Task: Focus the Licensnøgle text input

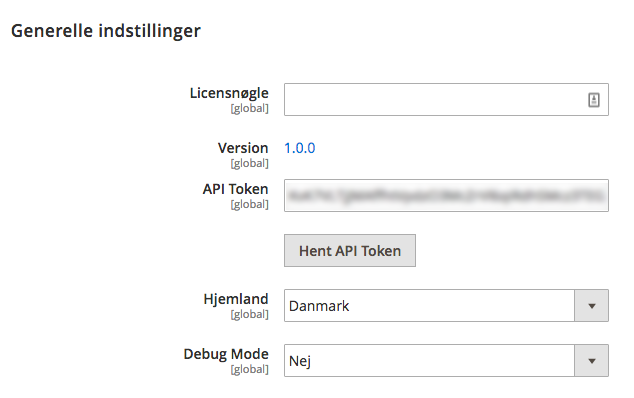Action: (x=446, y=100)
